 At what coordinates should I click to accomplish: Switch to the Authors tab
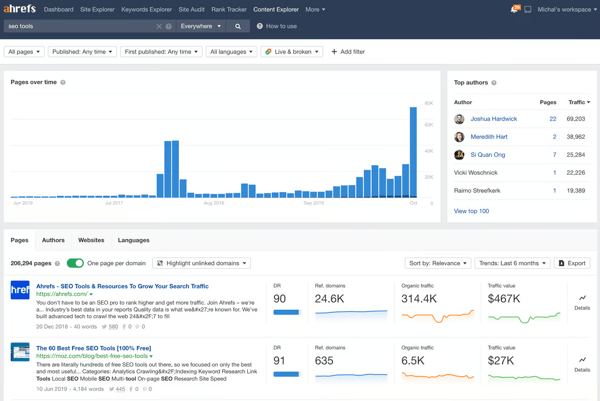coord(53,240)
